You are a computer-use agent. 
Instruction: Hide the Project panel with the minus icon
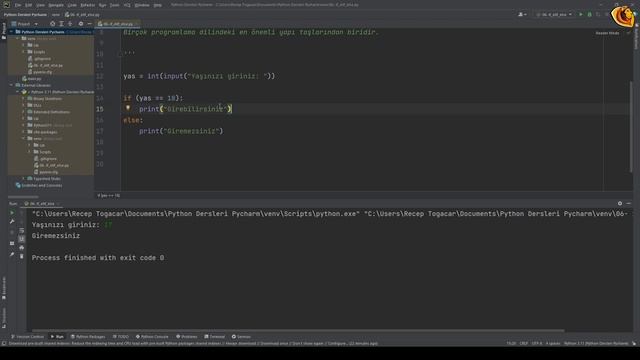[x=89, y=24]
